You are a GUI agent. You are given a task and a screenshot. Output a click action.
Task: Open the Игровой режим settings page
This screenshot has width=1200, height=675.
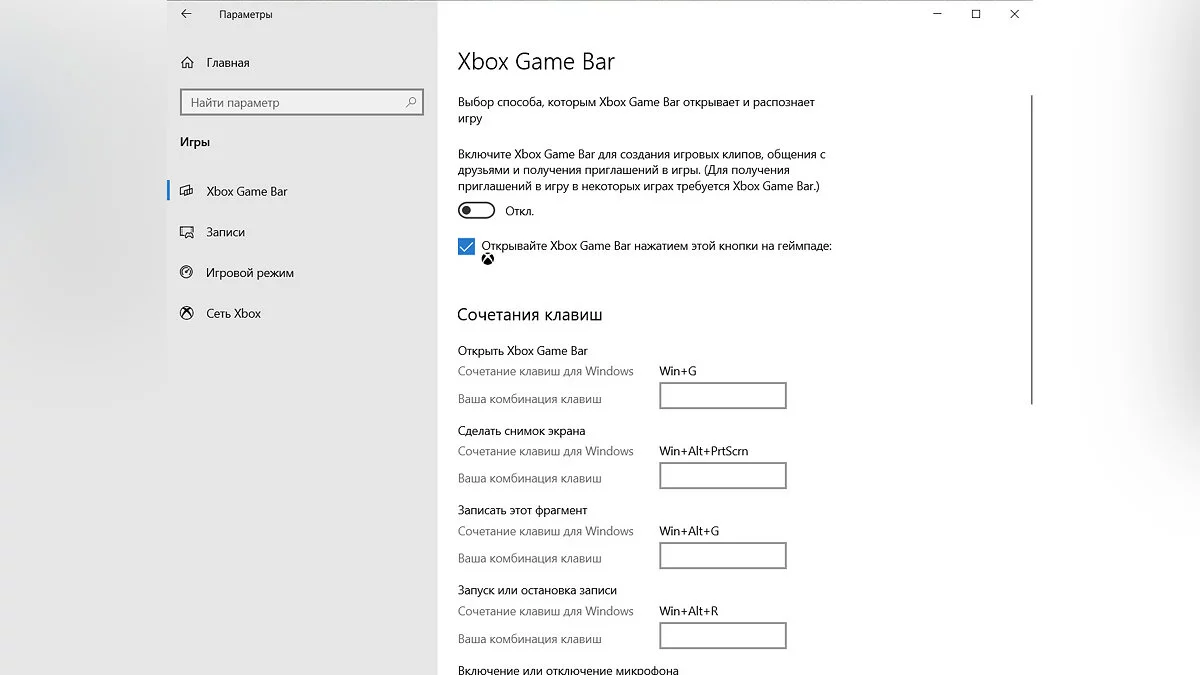click(x=250, y=273)
